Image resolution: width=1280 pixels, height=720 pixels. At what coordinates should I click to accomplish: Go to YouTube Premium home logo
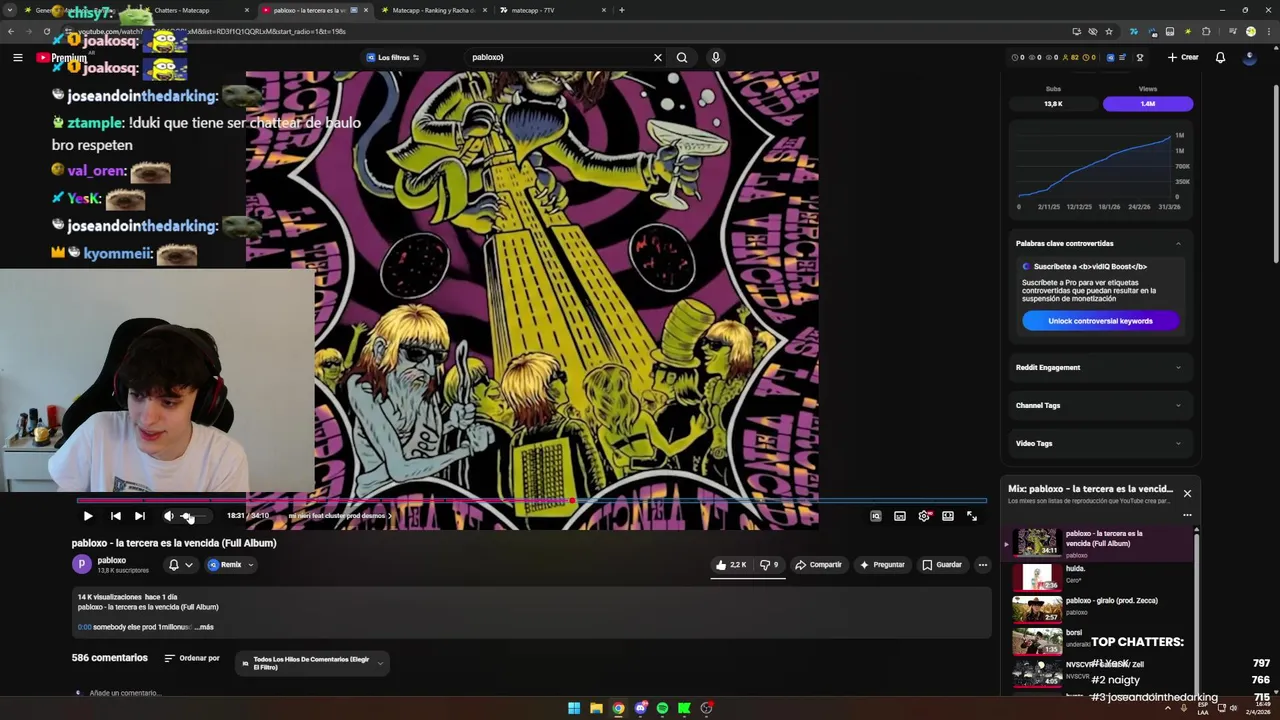(62, 57)
